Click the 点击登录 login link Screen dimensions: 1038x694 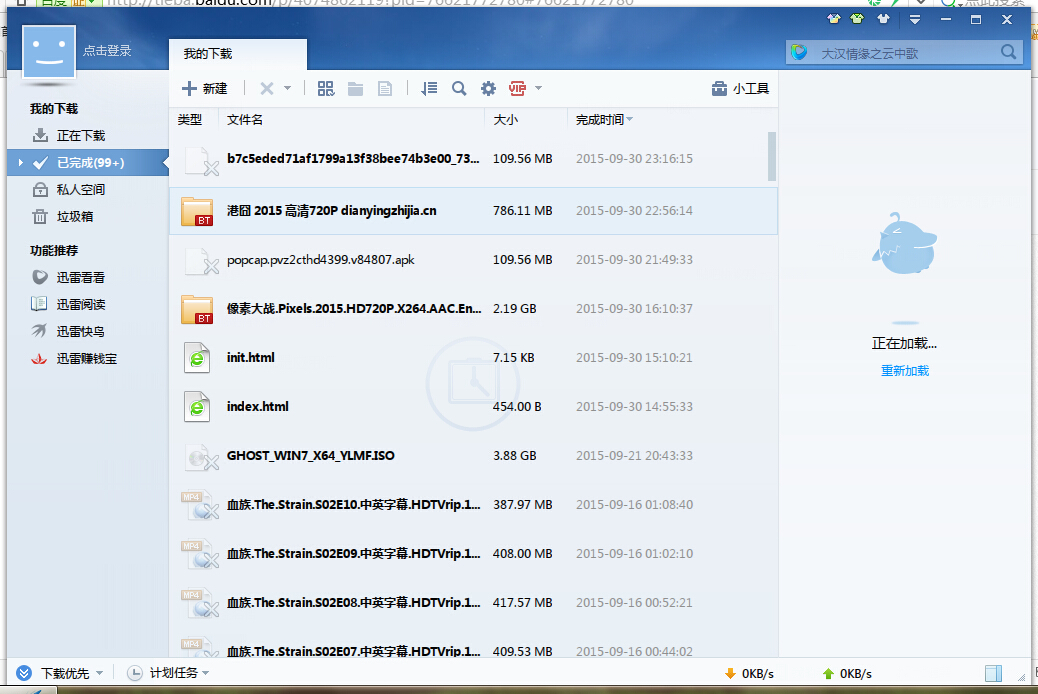point(107,51)
